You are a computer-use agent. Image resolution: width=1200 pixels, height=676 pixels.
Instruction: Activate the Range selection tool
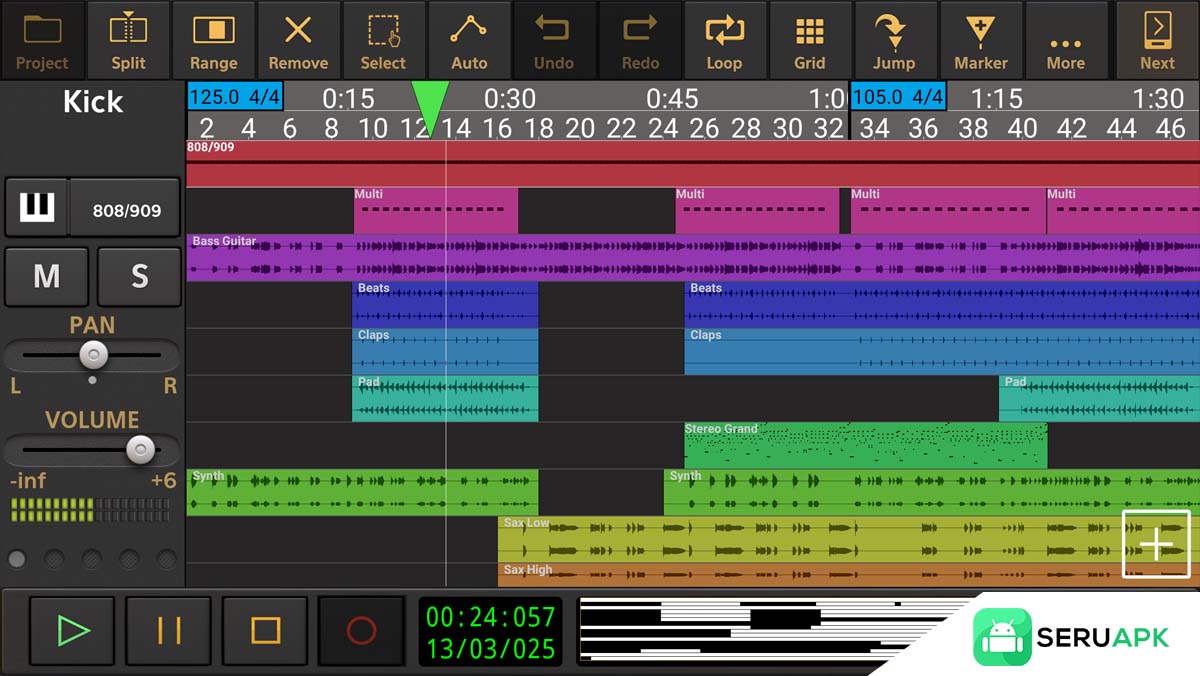(213, 41)
